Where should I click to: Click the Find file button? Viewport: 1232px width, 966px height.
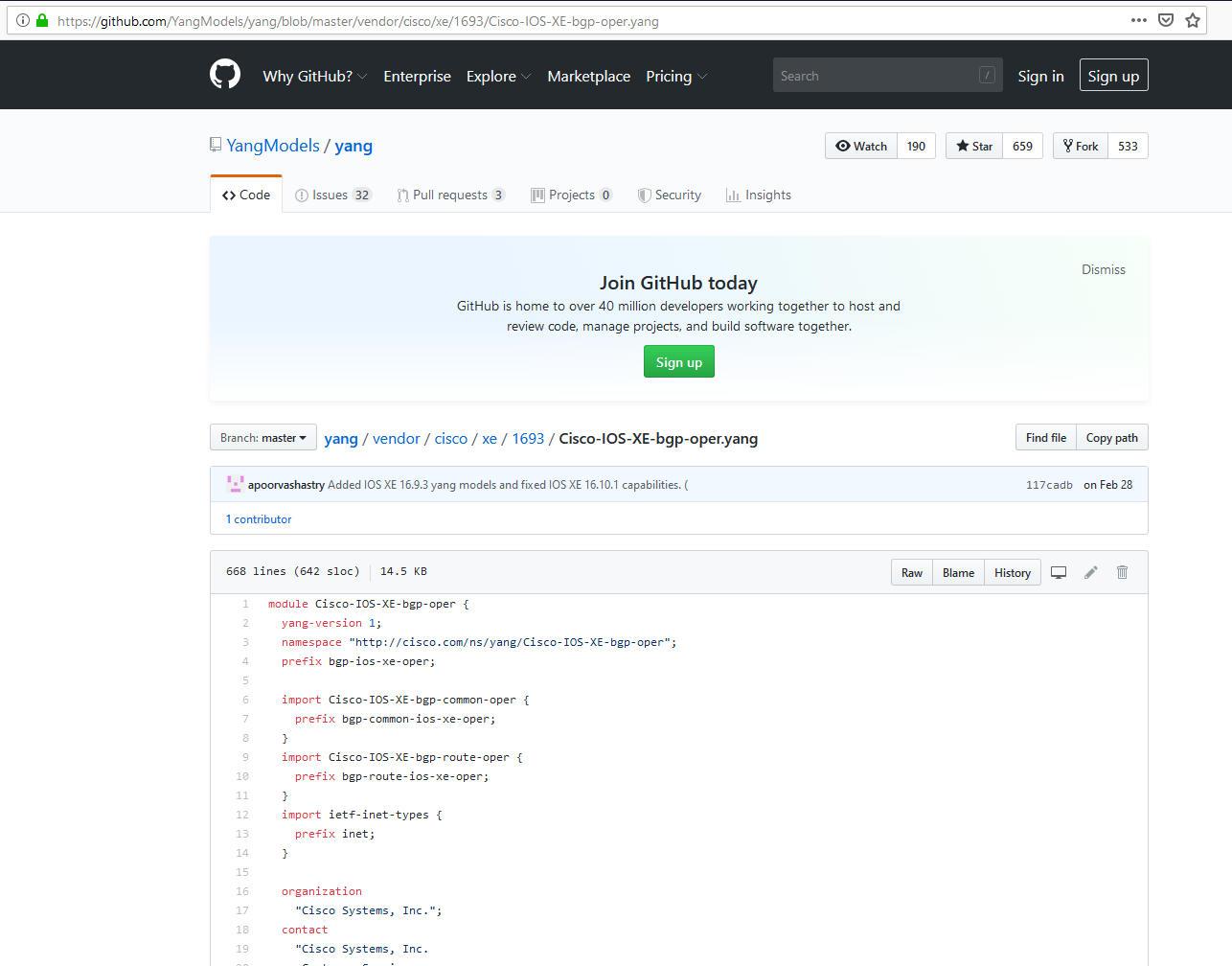point(1046,437)
